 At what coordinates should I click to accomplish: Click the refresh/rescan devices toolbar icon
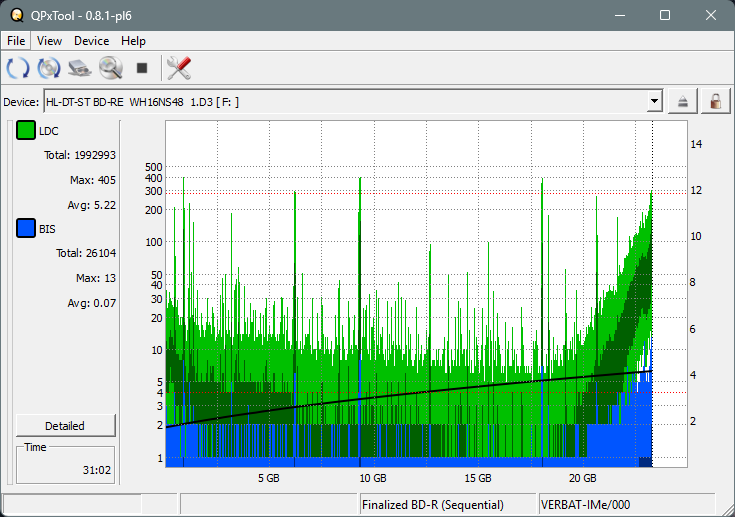18,68
